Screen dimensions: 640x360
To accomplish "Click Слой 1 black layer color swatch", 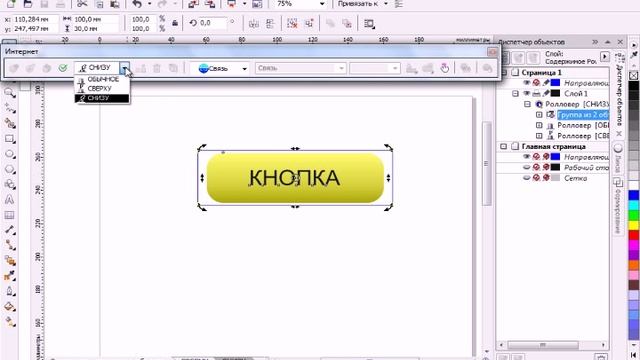I will (556, 93).
